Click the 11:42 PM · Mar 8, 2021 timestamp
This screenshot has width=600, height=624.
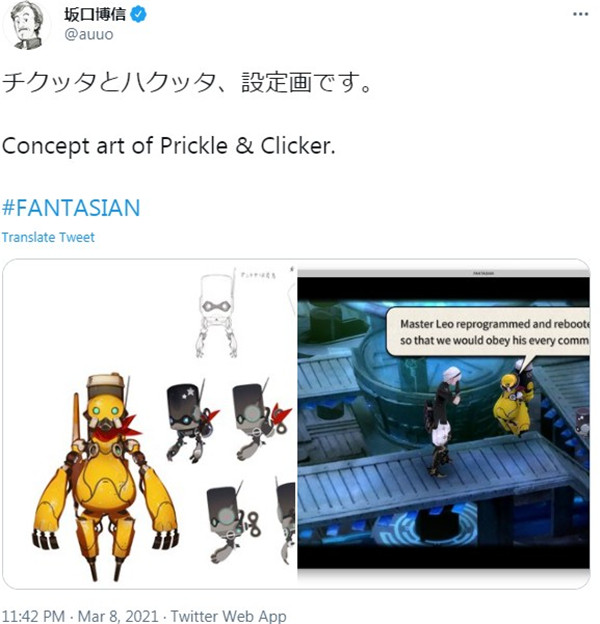tap(80, 616)
